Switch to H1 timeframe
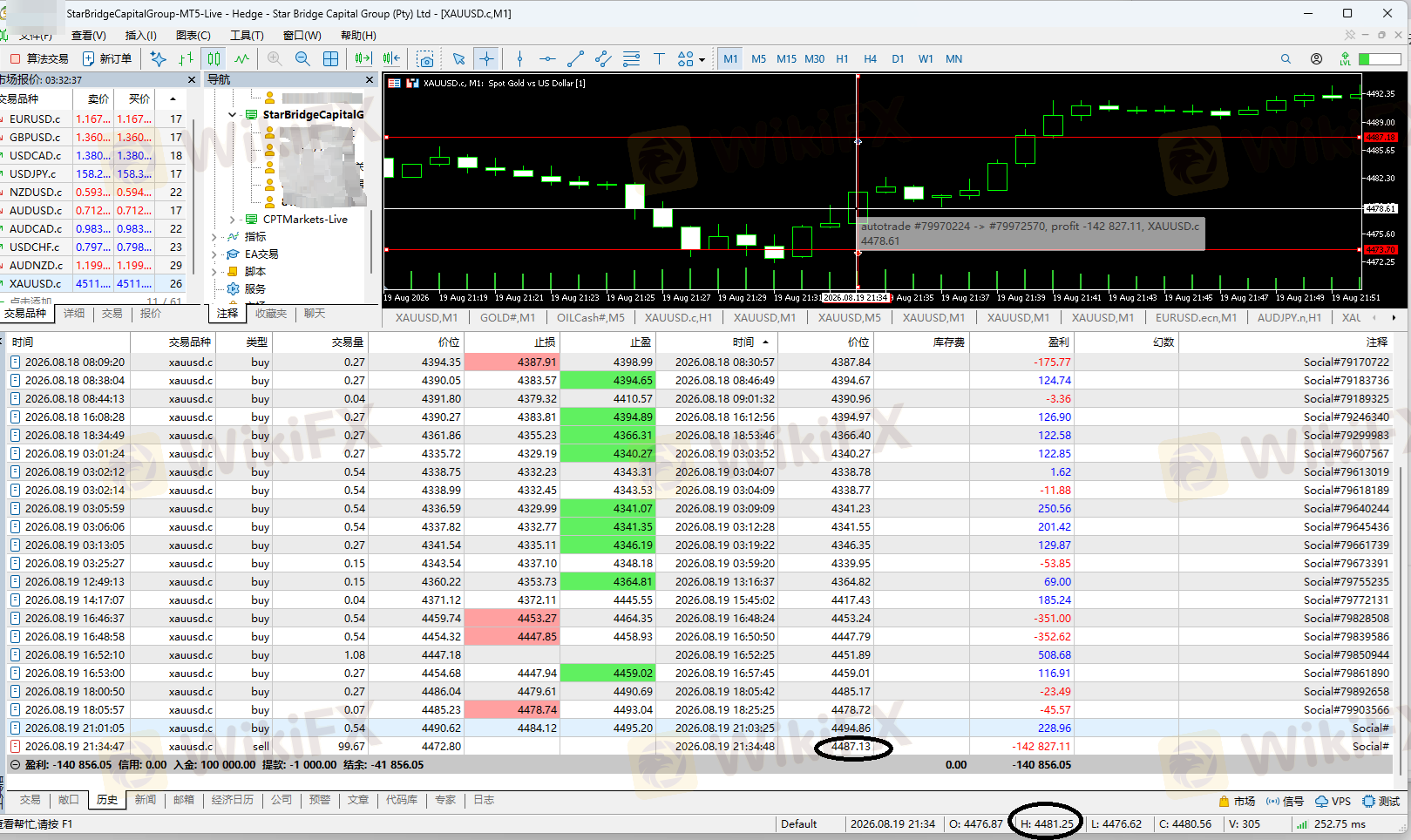The height and width of the screenshot is (840, 1411). pos(842,58)
